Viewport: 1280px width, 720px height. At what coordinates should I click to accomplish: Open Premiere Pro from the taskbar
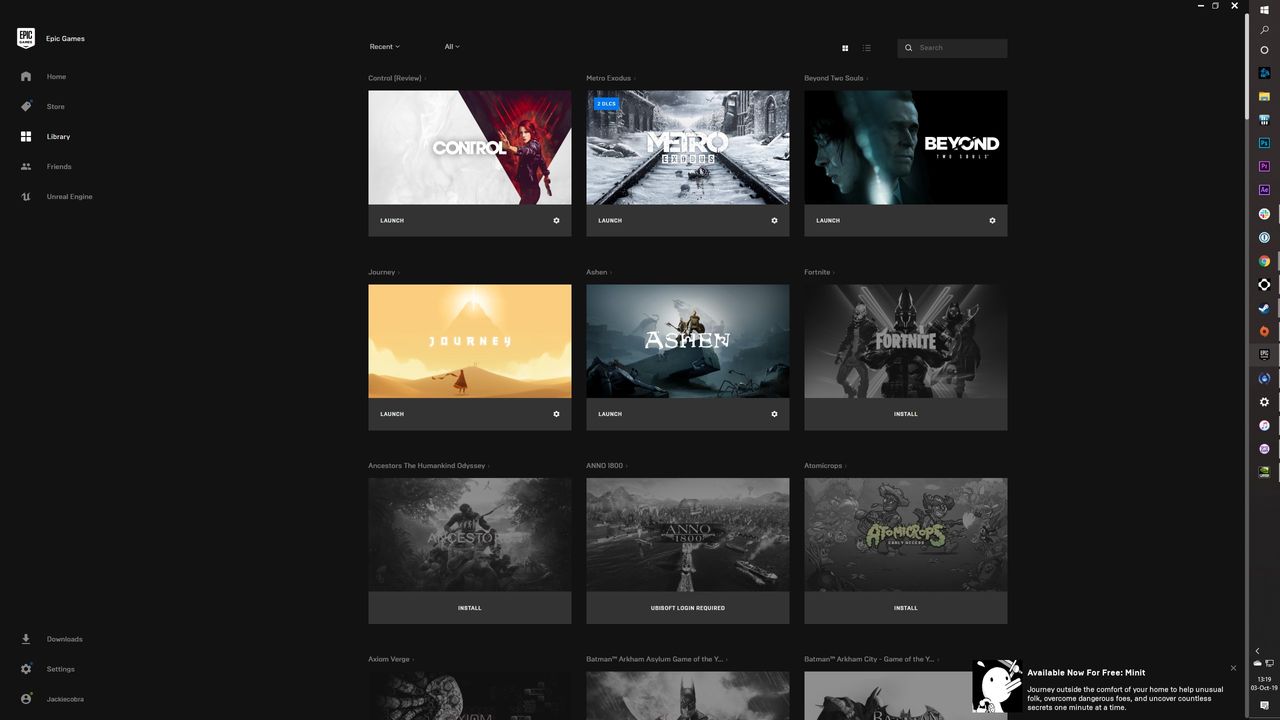(1264, 166)
